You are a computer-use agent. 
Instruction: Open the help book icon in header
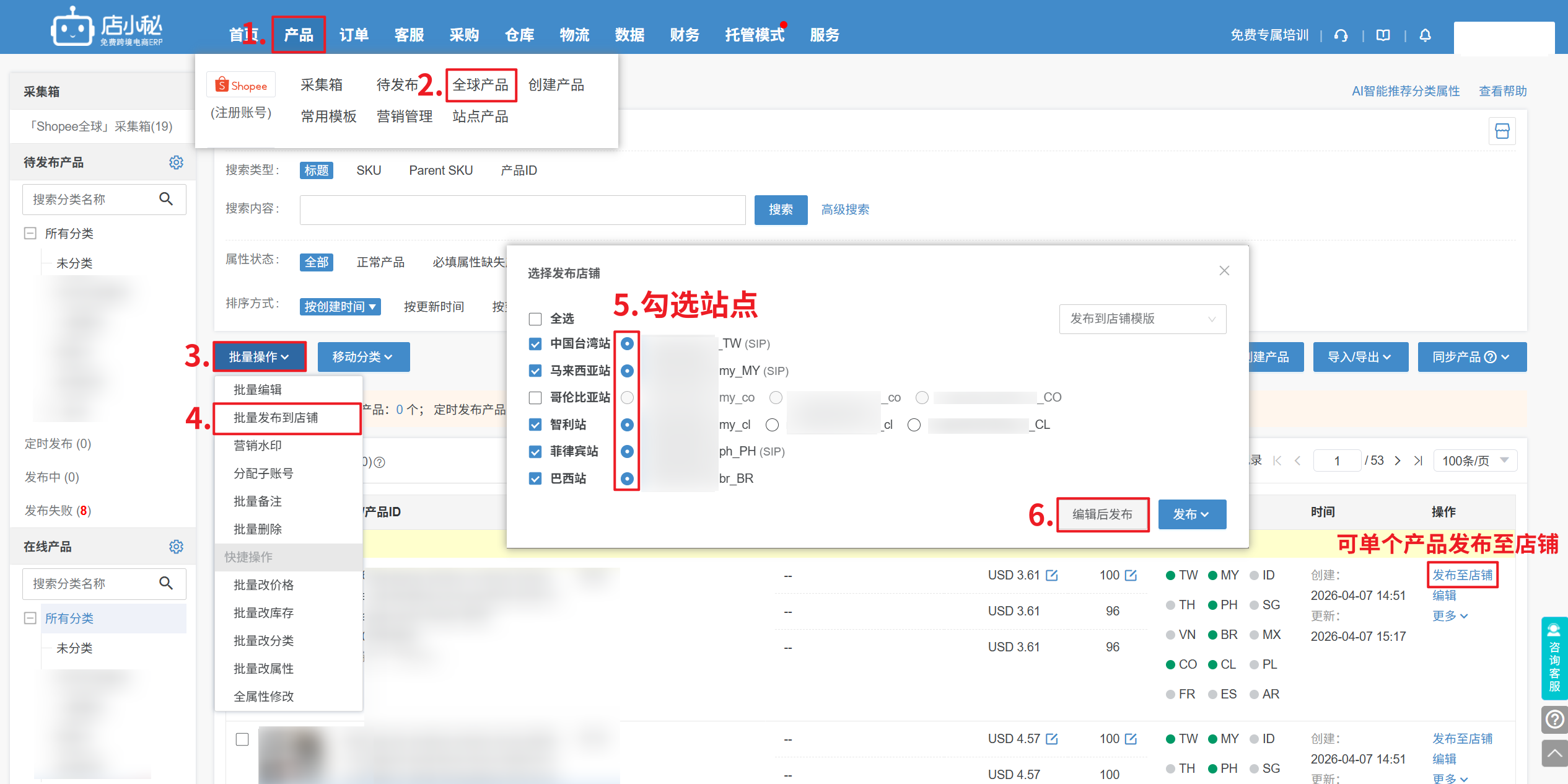pyautogui.click(x=1383, y=35)
